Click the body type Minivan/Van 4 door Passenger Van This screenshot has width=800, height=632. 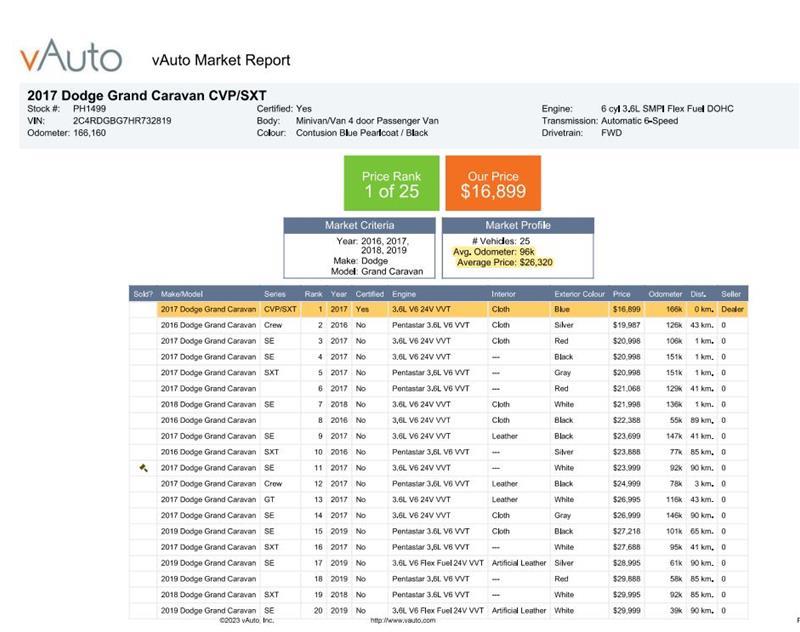pyautogui.click(x=367, y=121)
